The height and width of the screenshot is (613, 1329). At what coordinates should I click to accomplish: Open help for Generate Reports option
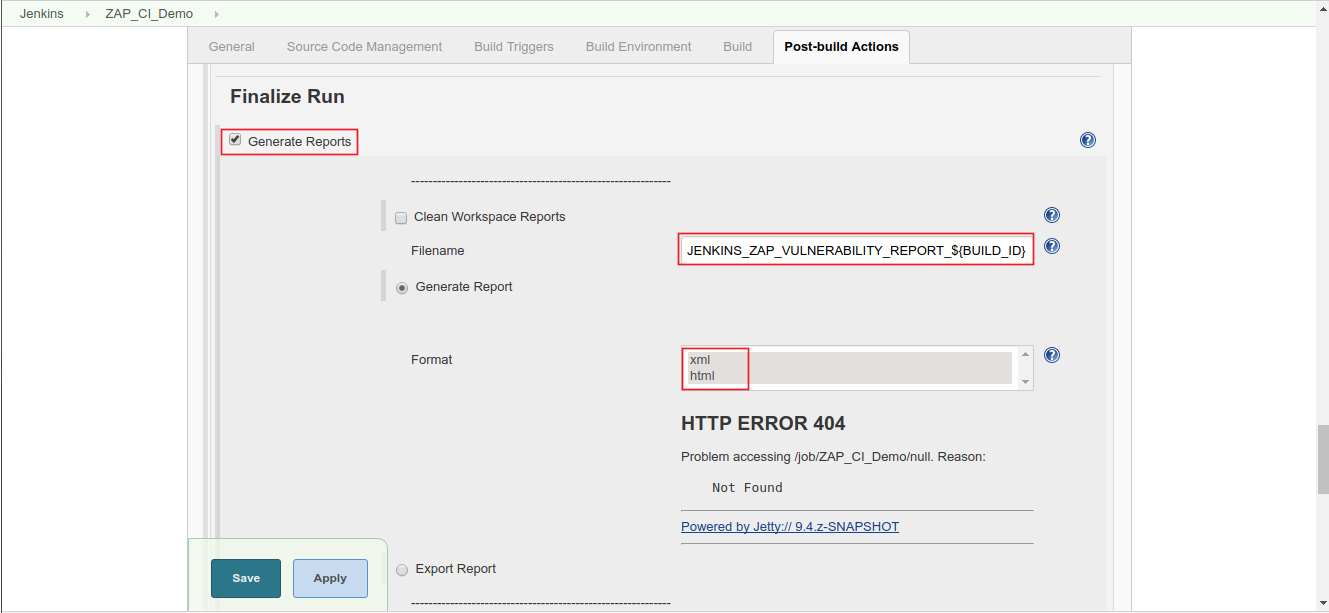point(1087,140)
